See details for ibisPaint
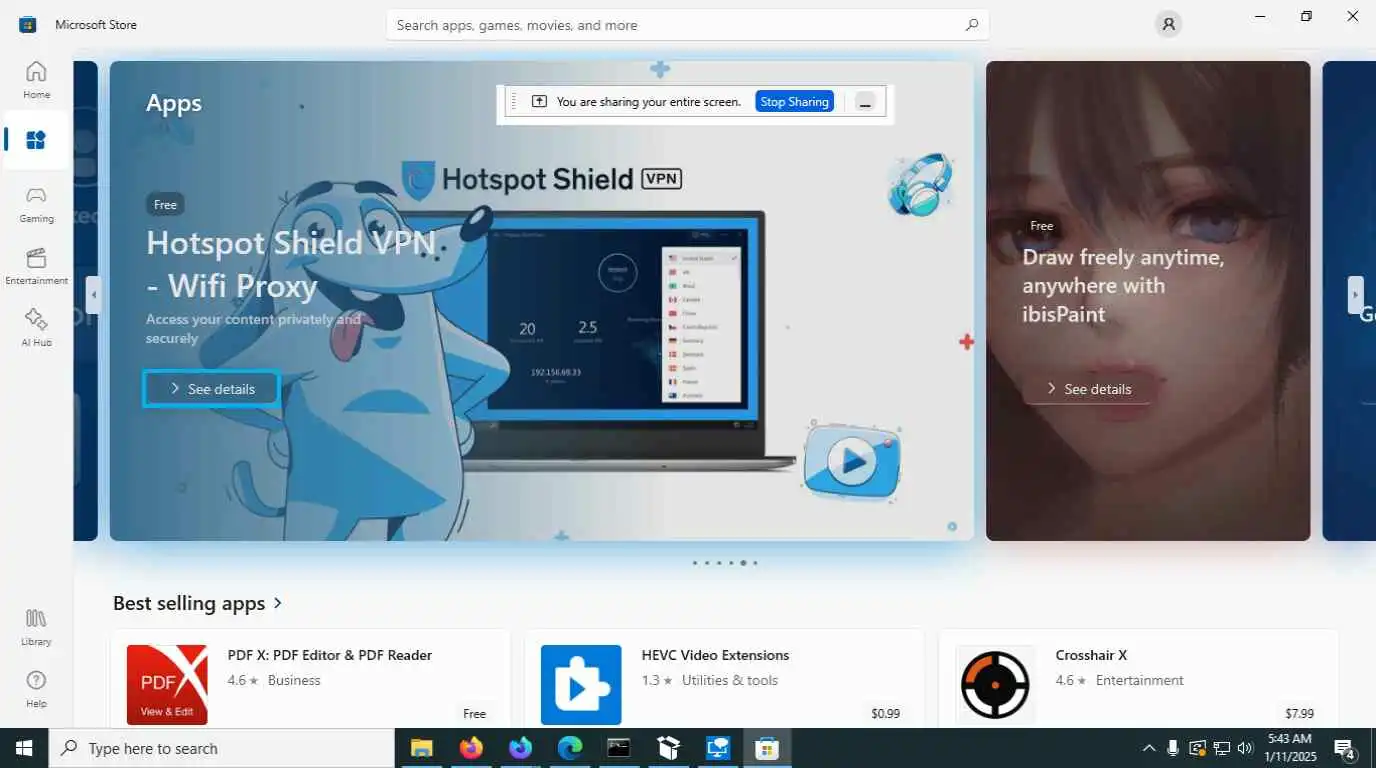The image size is (1376, 768). click(x=1087, y=389)
